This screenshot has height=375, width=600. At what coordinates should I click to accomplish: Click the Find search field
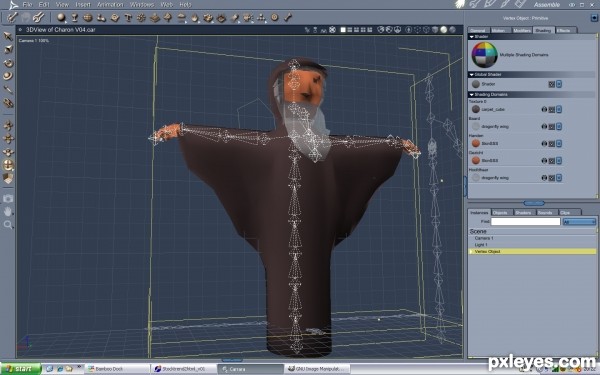(525, 222)
